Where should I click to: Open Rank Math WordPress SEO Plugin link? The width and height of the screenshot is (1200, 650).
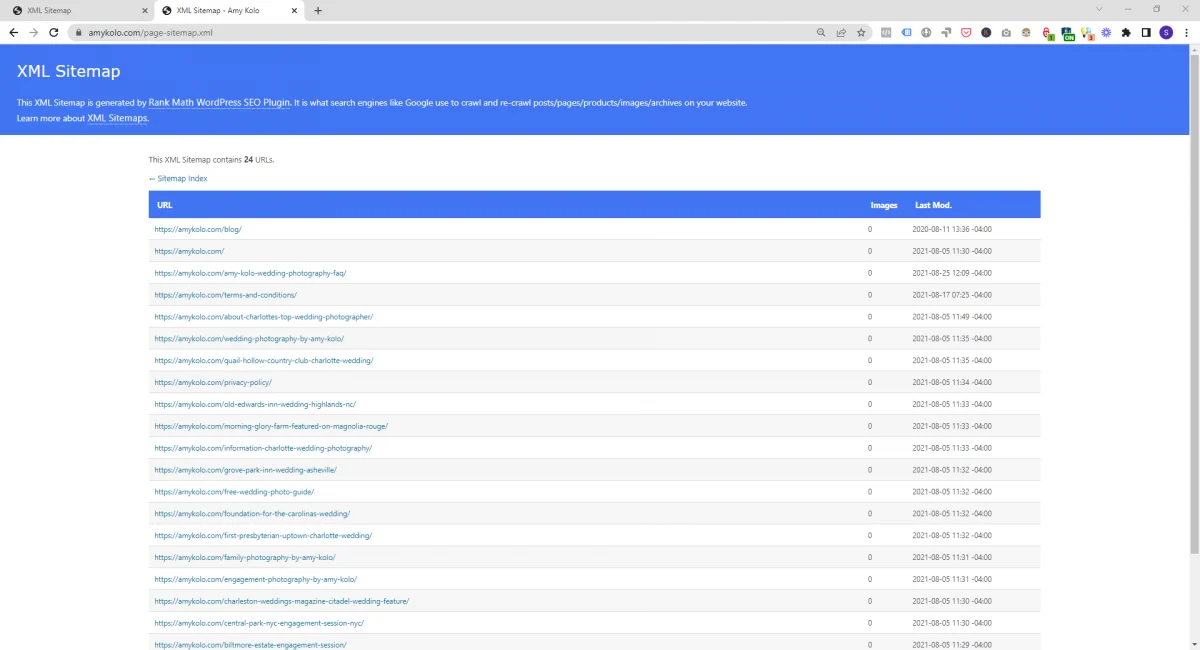tap(219, 102)
